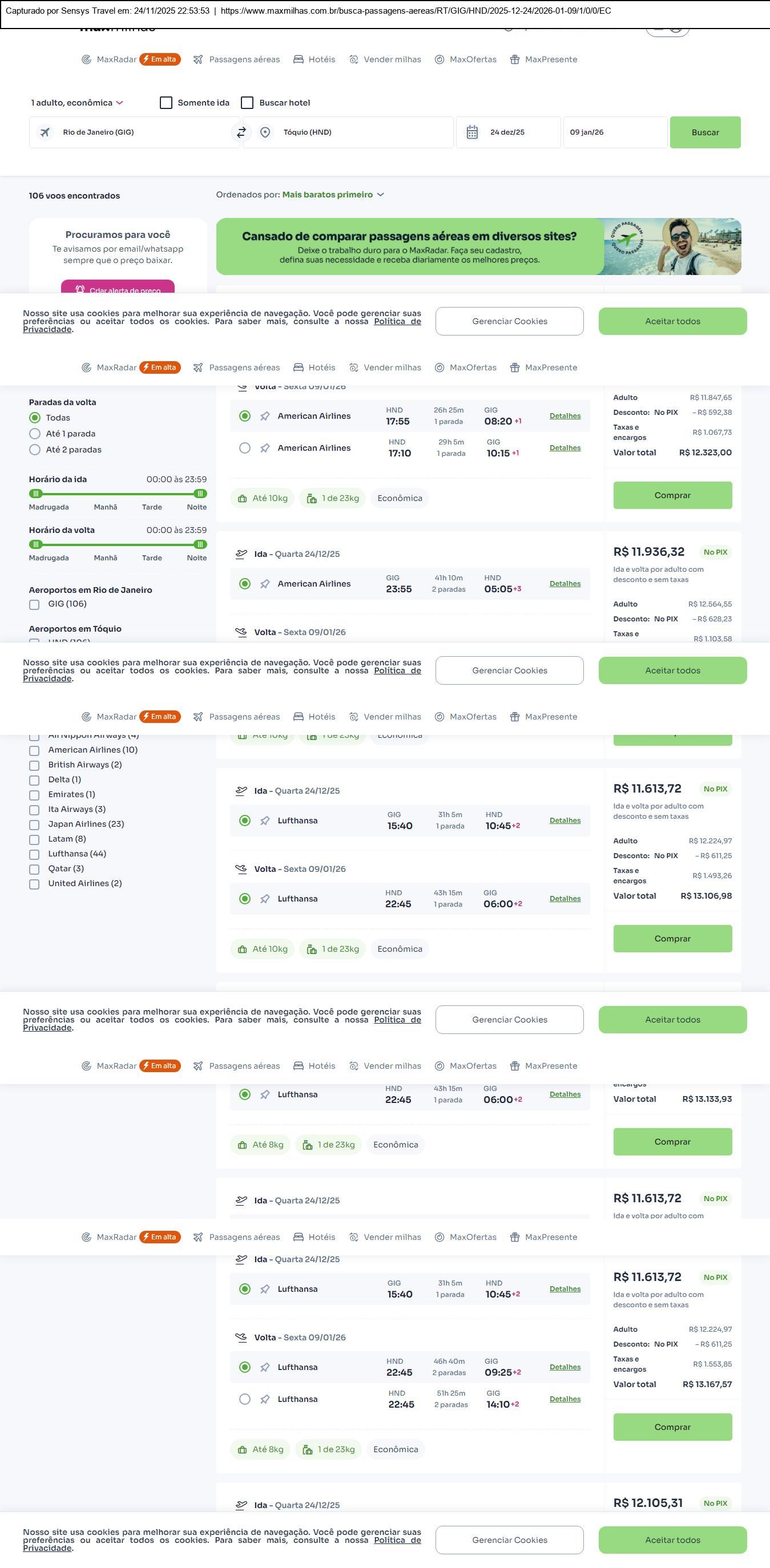The height and width of the screenshot is (1568, 770).
Task: Click the 09 jan/26 return date field
Action: click(x=615, y=133)
